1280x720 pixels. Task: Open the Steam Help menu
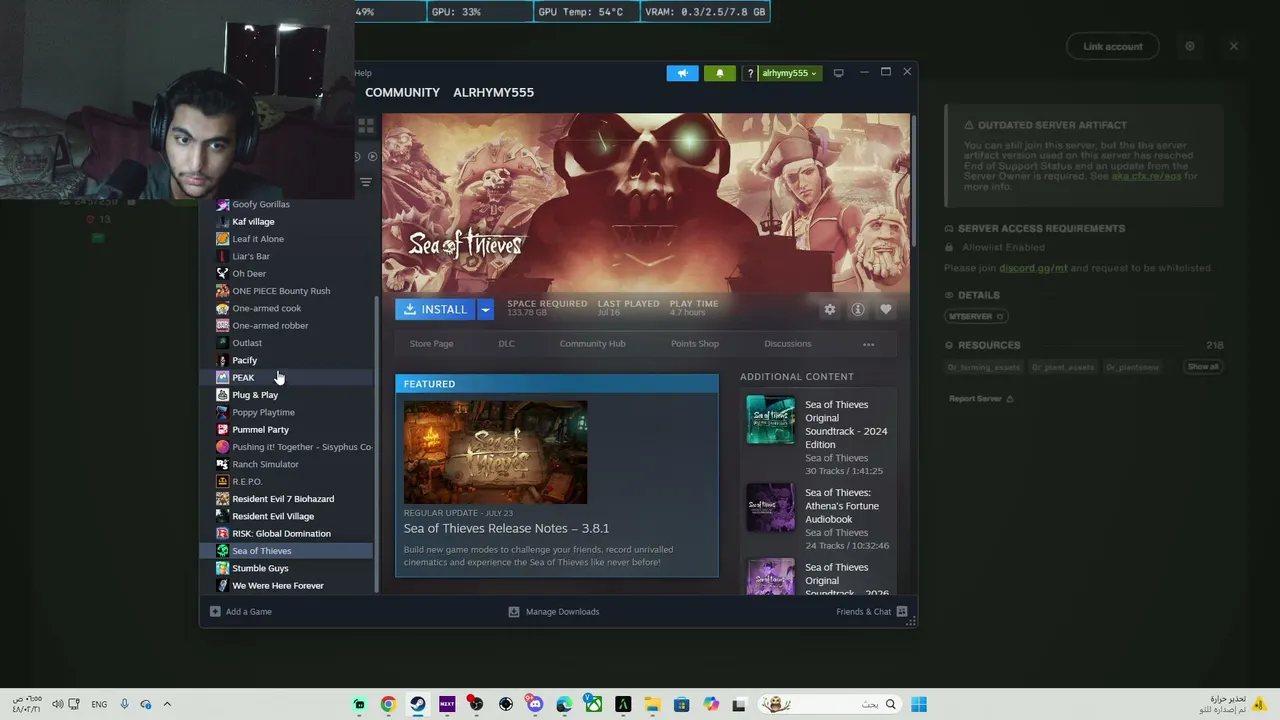click(363, 73)
